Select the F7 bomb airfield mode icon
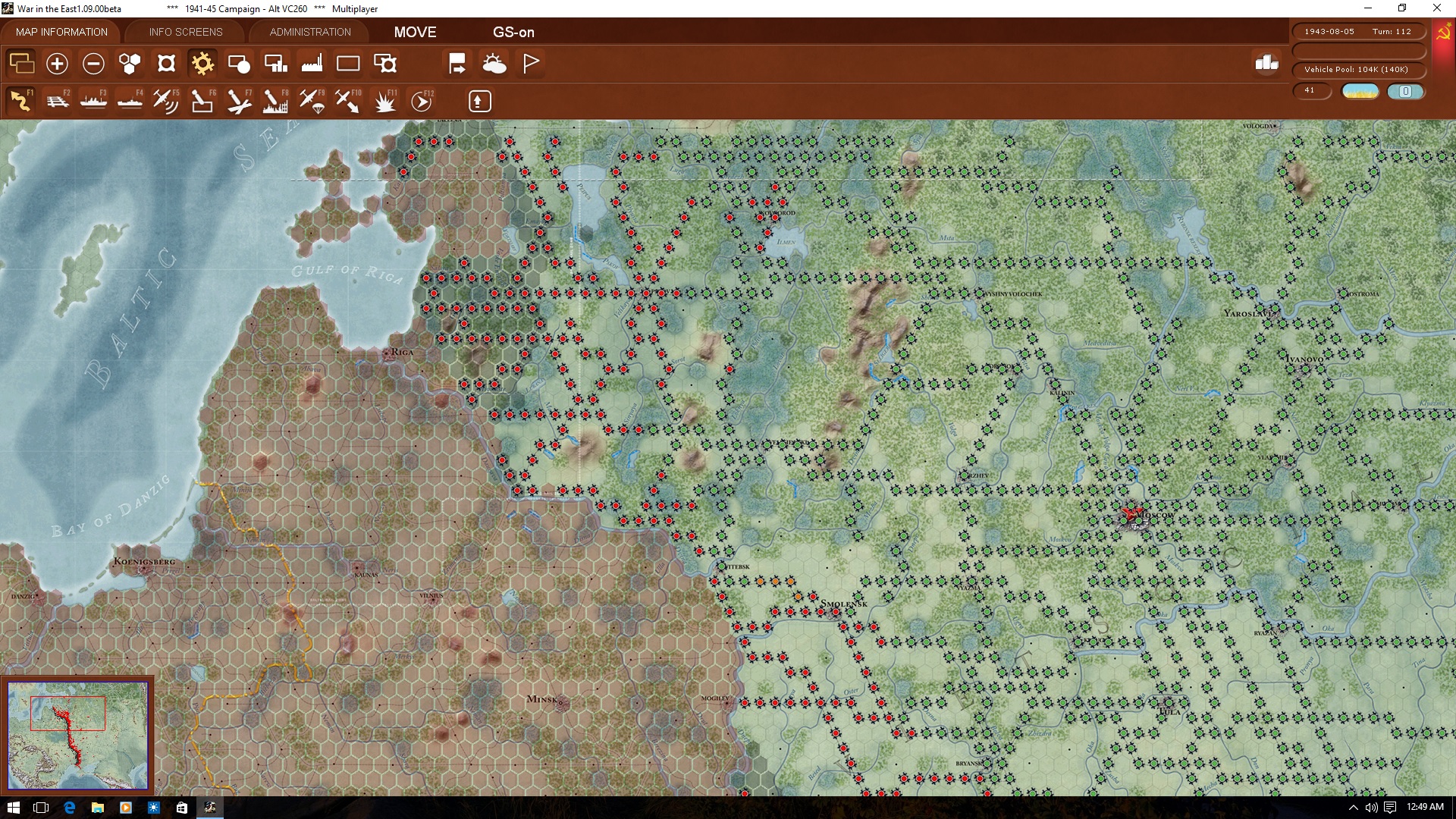Screen dimensions: 1456x819 (x=239, y=101)
